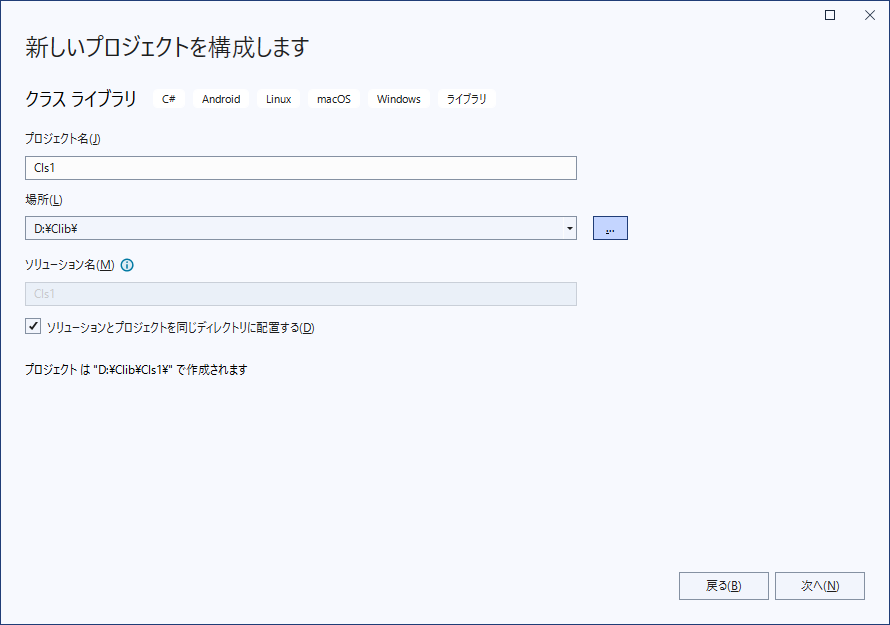The width and height of the screenshot is (890, 625).
Task: Click the 場所(L) label
Action: (43, 200)
